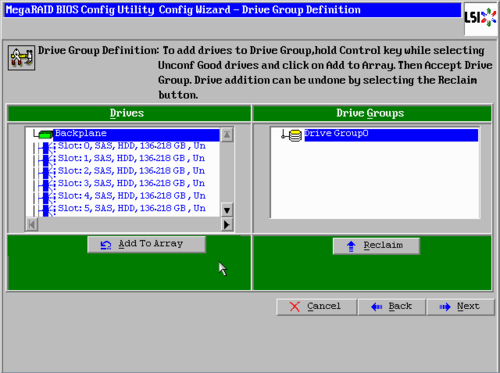Click the Drive Group Definition wizard icon
This screenshot has width=500, height=373.
click(x=21, y=58)
